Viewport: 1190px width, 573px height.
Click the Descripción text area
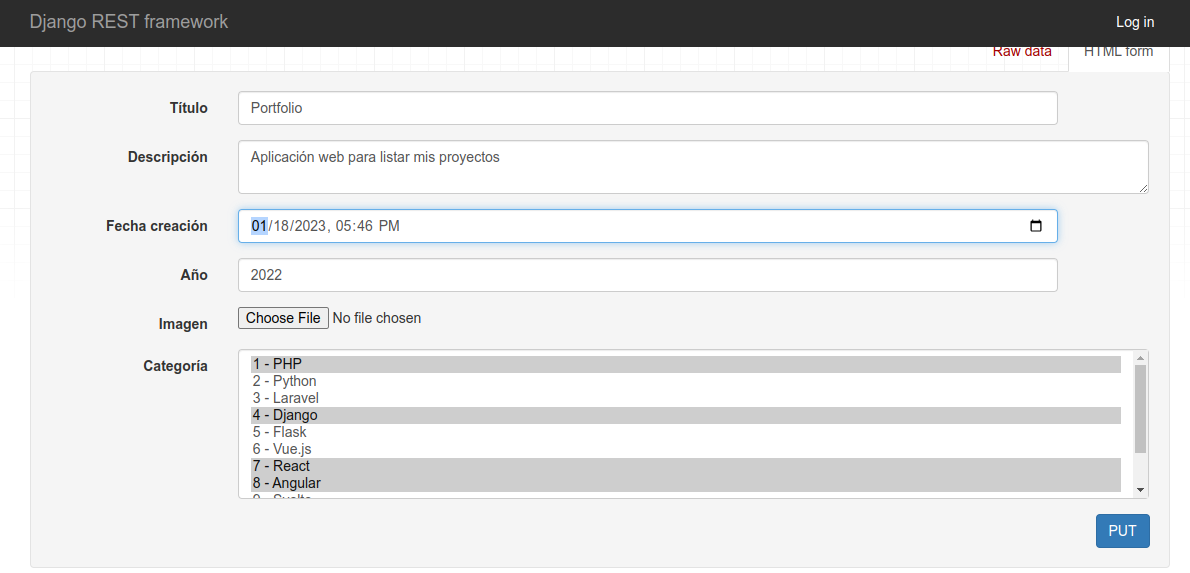[692, 167]
